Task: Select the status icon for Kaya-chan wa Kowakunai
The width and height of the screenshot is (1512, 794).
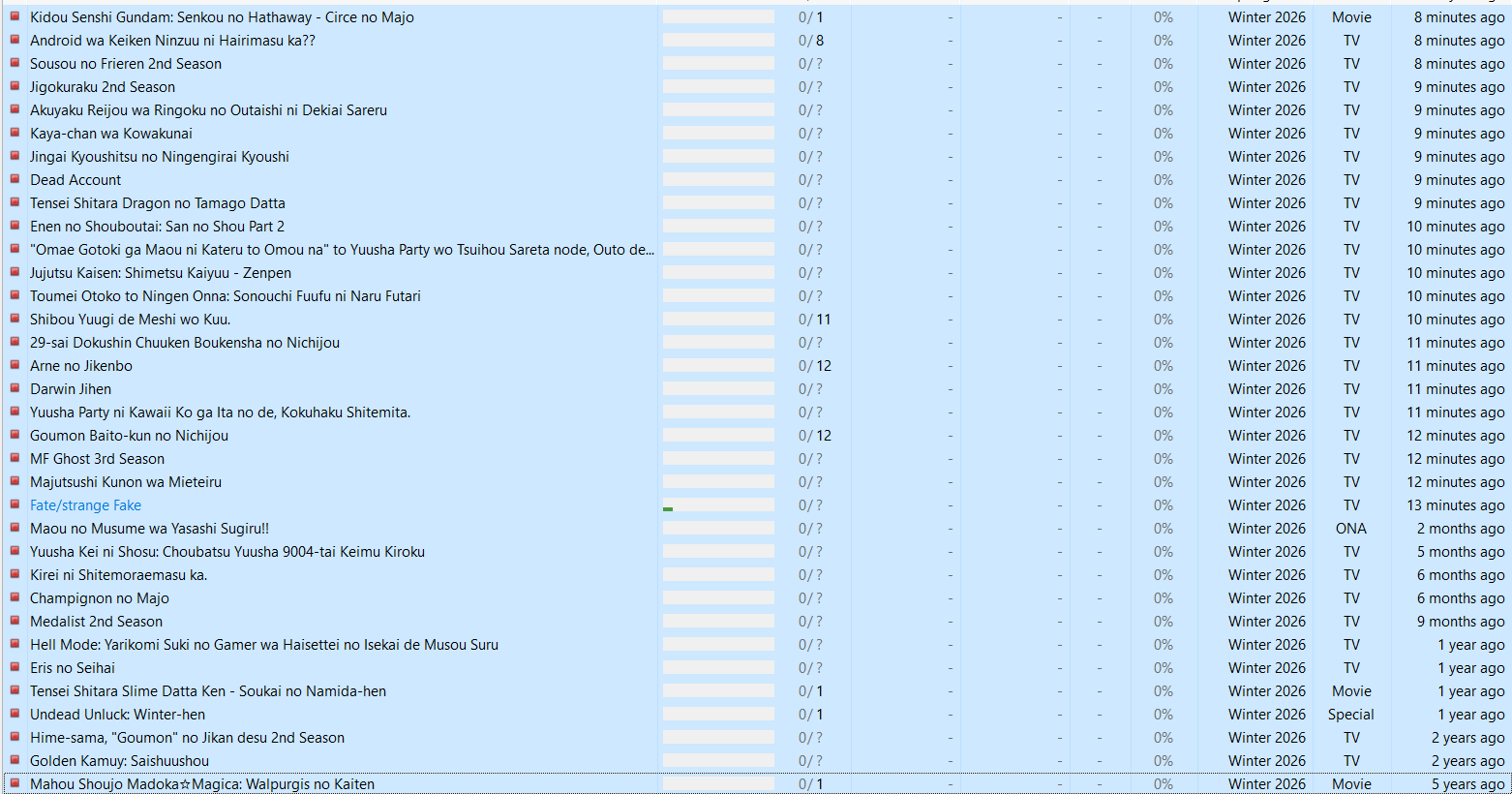Action: point(15,133)
